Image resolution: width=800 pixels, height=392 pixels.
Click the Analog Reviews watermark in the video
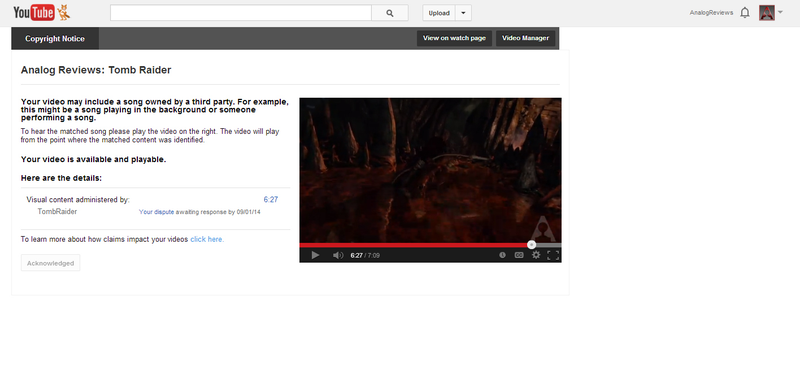pyautogui.click(x=543, y=228)
